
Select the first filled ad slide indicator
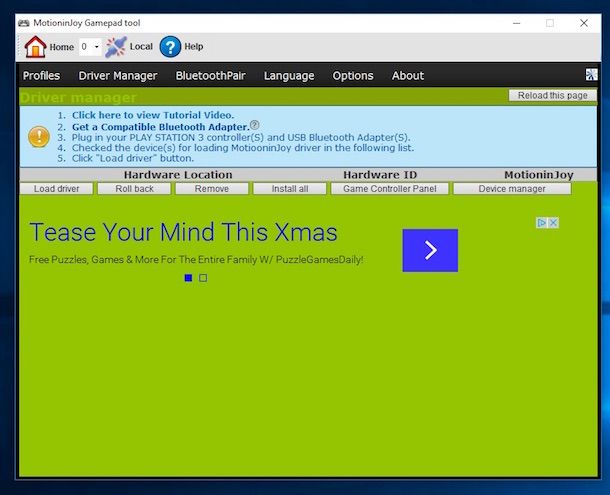pos(188,278)
